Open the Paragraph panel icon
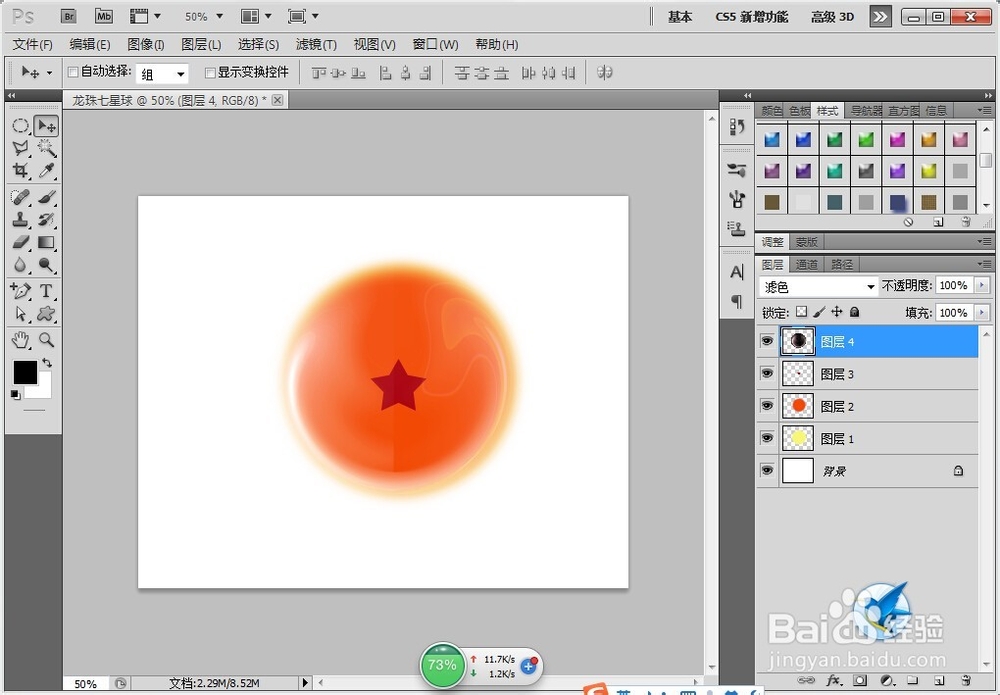 pyautogui.click(x=737, y=301)
